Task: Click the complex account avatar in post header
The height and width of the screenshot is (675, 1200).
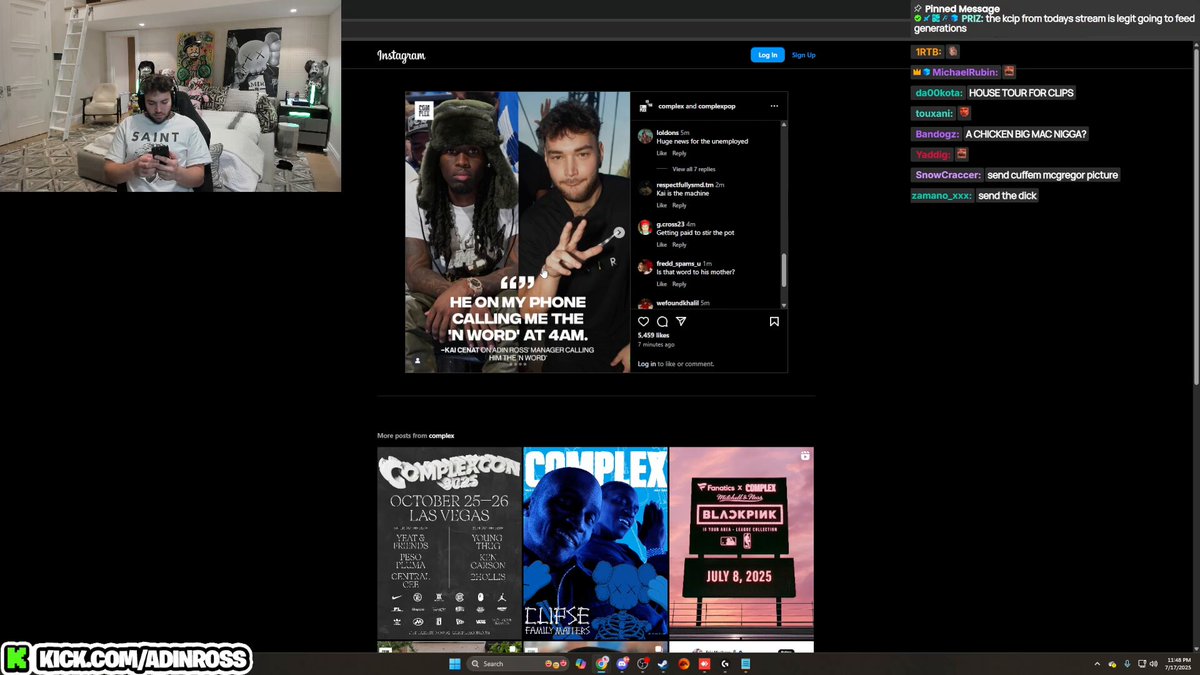Action: click(646, 106)
